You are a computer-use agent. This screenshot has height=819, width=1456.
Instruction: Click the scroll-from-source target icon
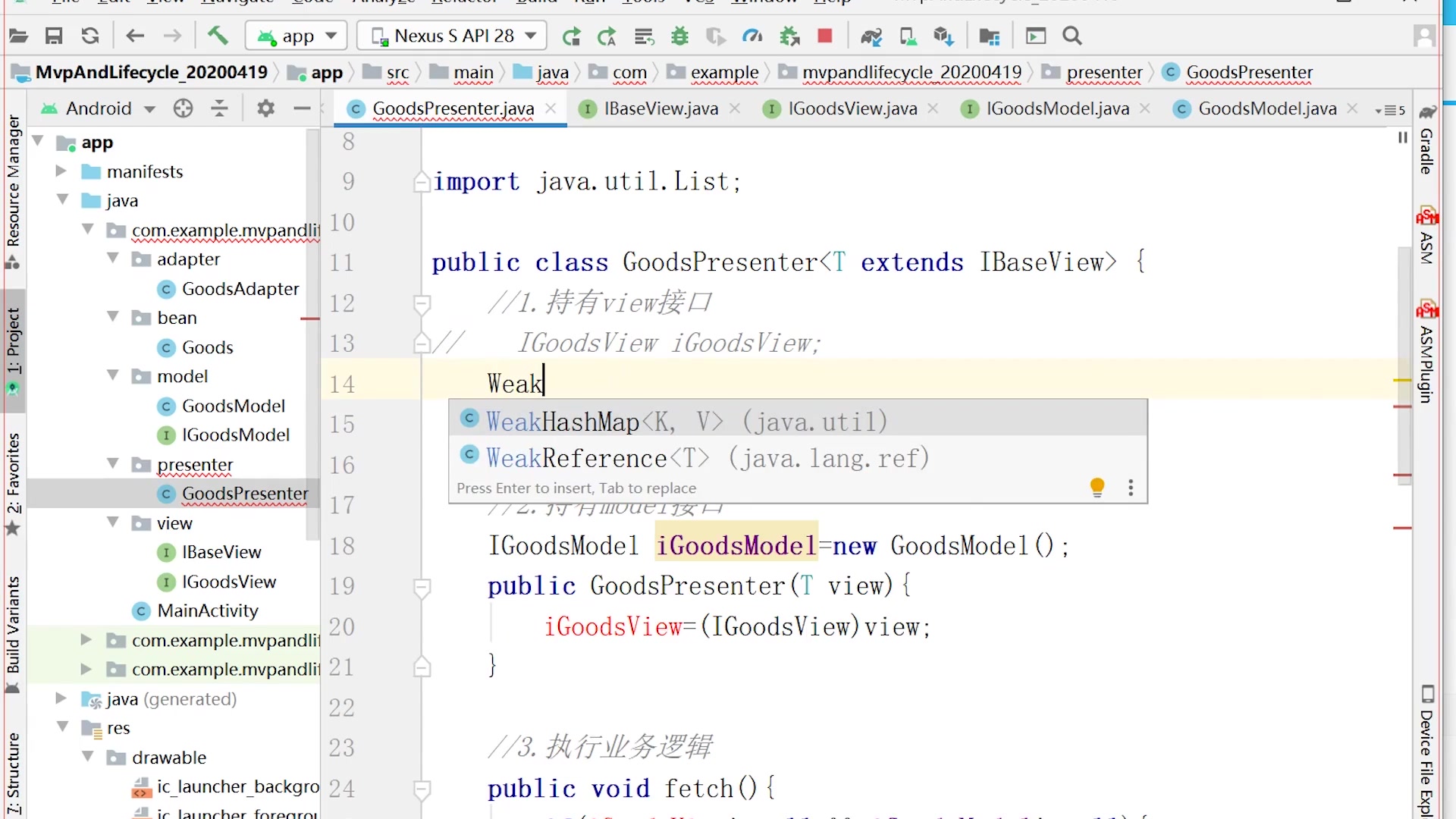183,108
